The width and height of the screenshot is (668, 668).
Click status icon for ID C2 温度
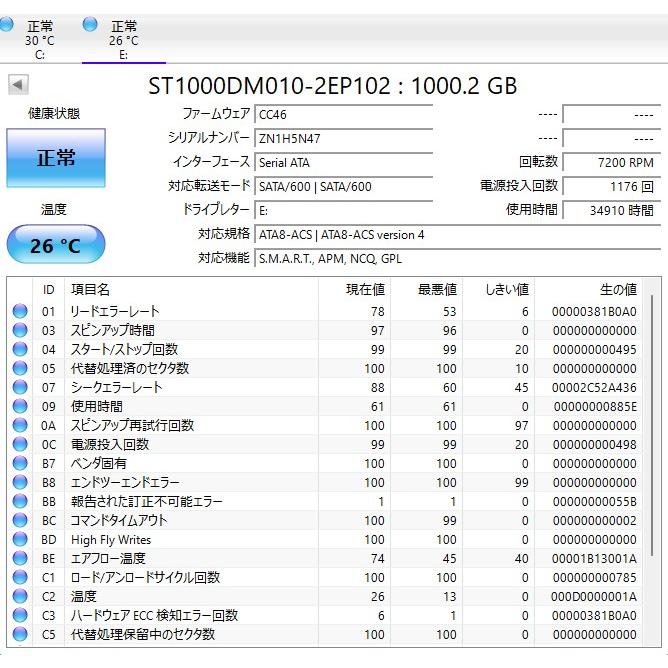pos(20,596)
